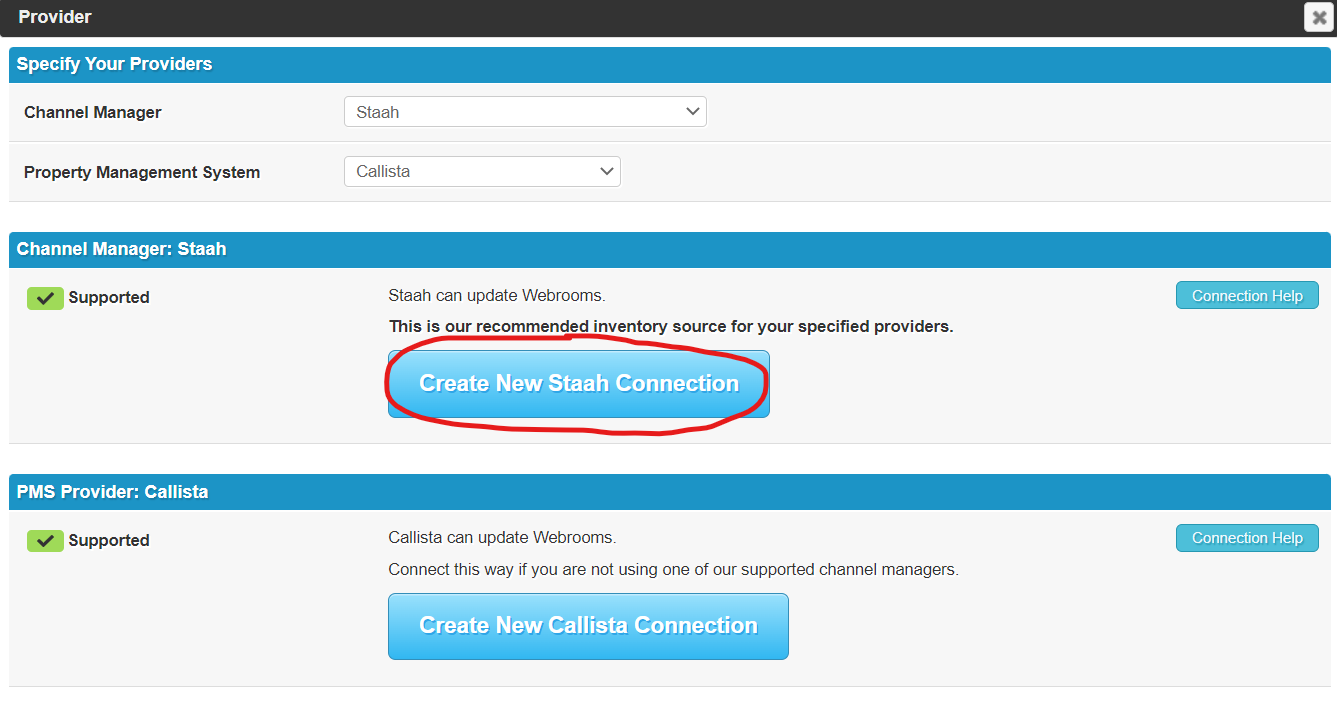The height and width of the screenshot is (708, 1337).
Task: Click the recommended inventory source notice text
Action: 671,326
